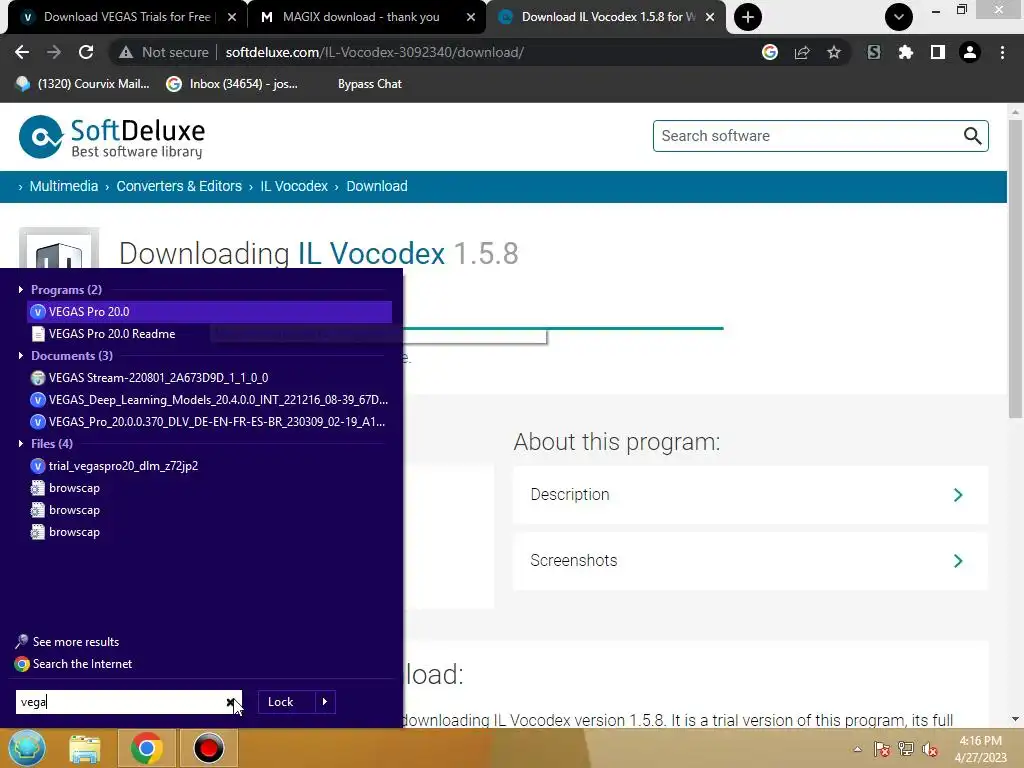Image resolution: width=1024 pixels, height=768 pixels.
Task: Click the Not secure warning icon
Action: 125,52
